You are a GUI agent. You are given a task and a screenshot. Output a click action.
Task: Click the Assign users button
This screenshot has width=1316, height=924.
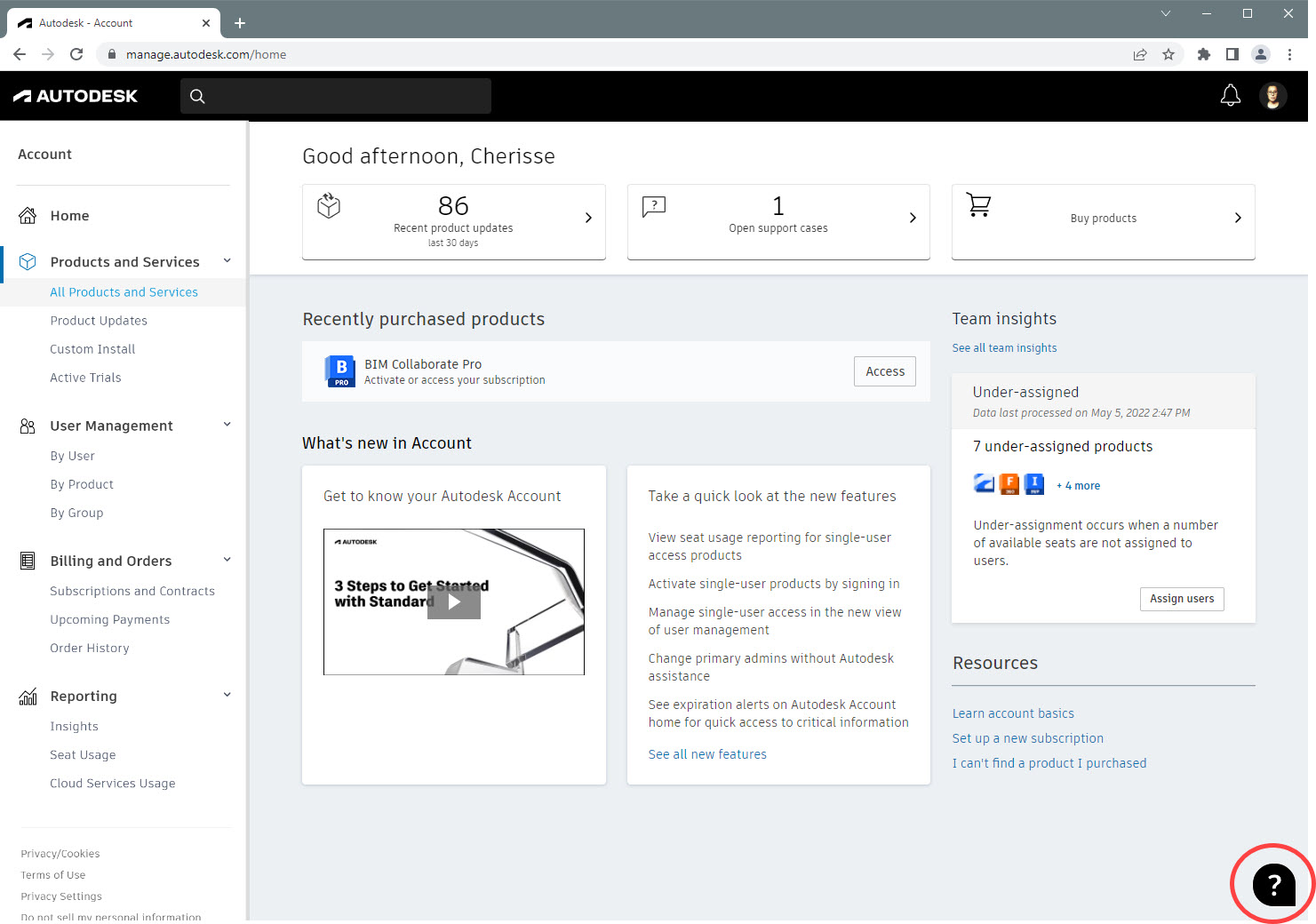point(1182,599)
